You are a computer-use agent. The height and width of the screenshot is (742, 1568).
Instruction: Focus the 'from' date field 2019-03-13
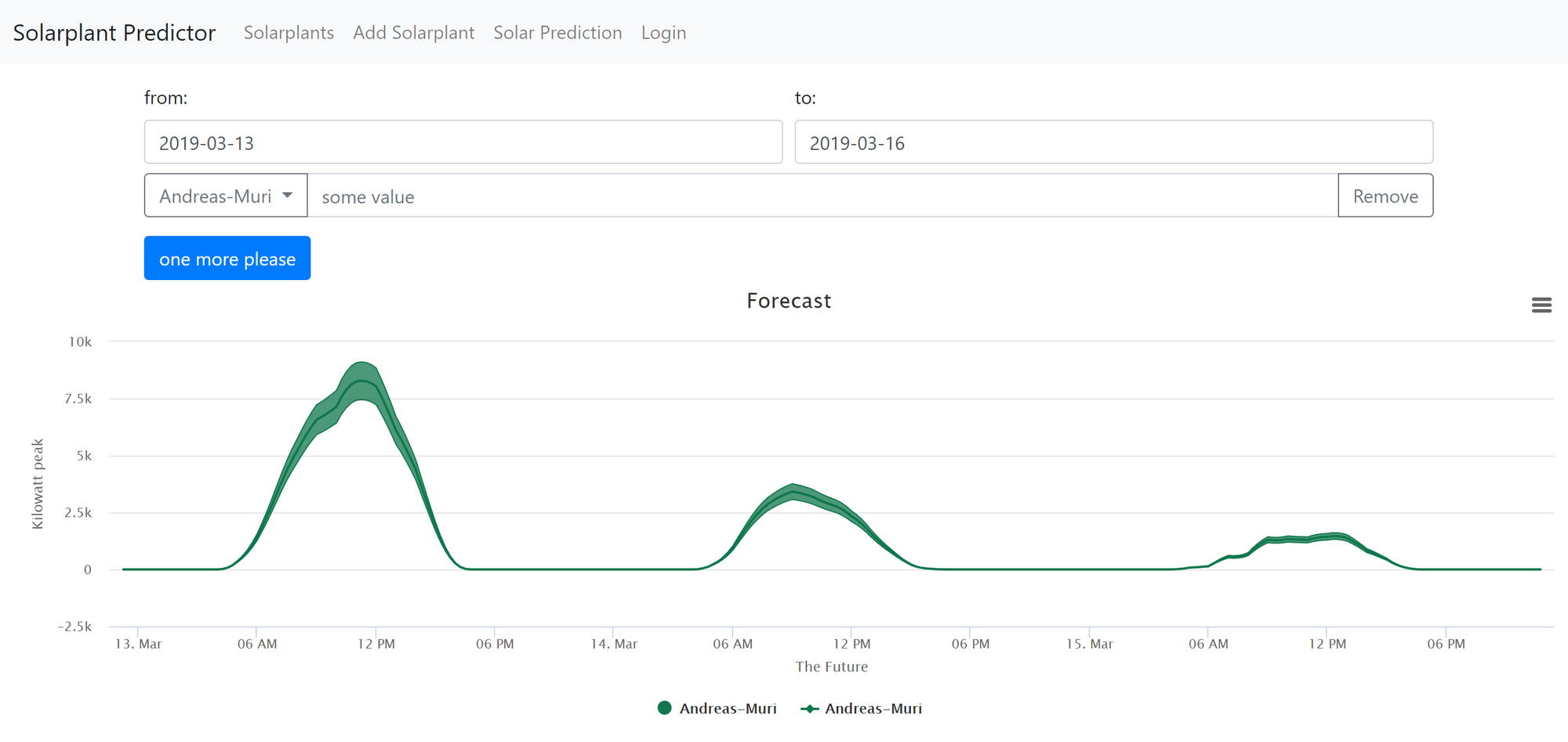463,143
